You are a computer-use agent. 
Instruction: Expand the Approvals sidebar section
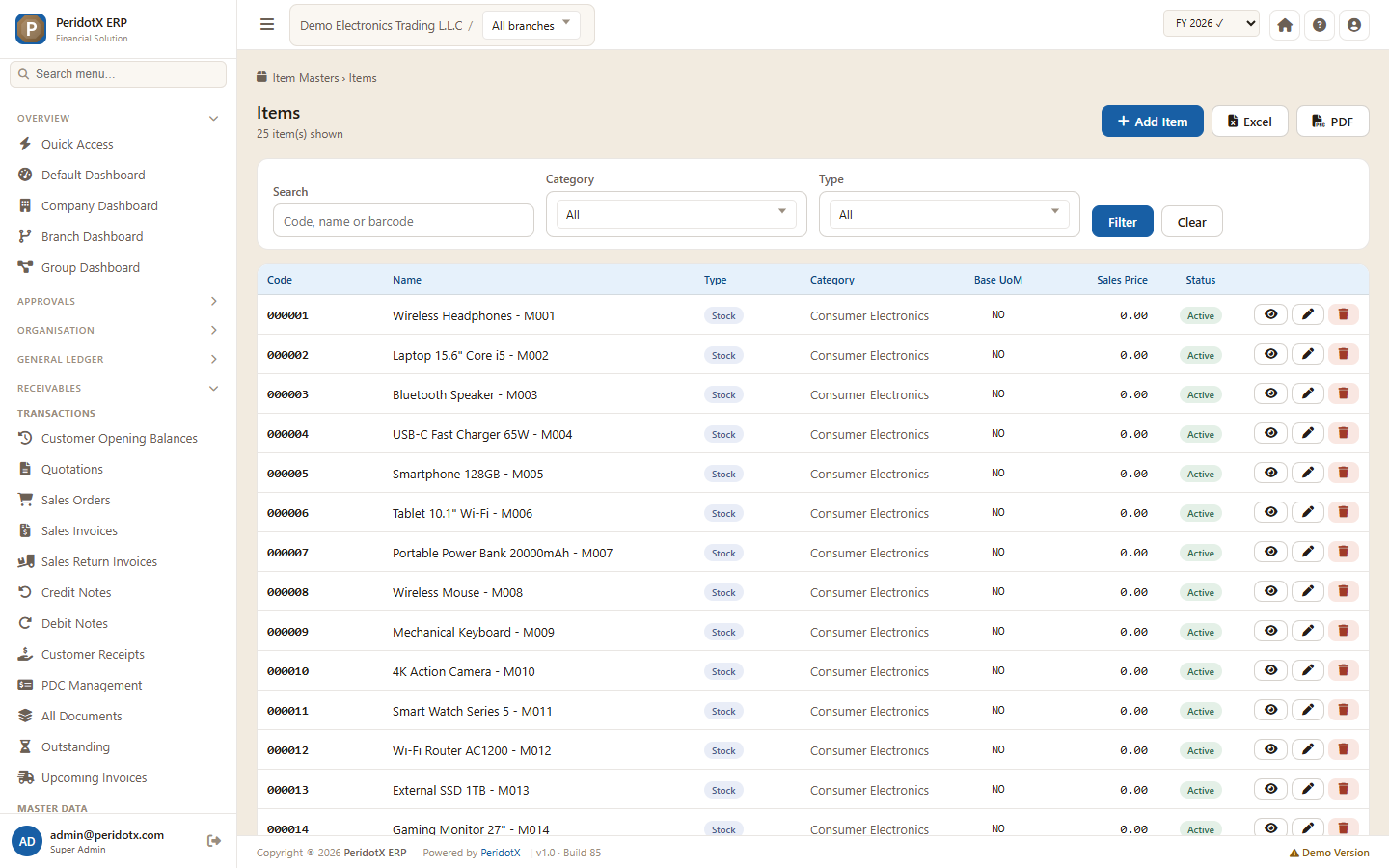118,301
